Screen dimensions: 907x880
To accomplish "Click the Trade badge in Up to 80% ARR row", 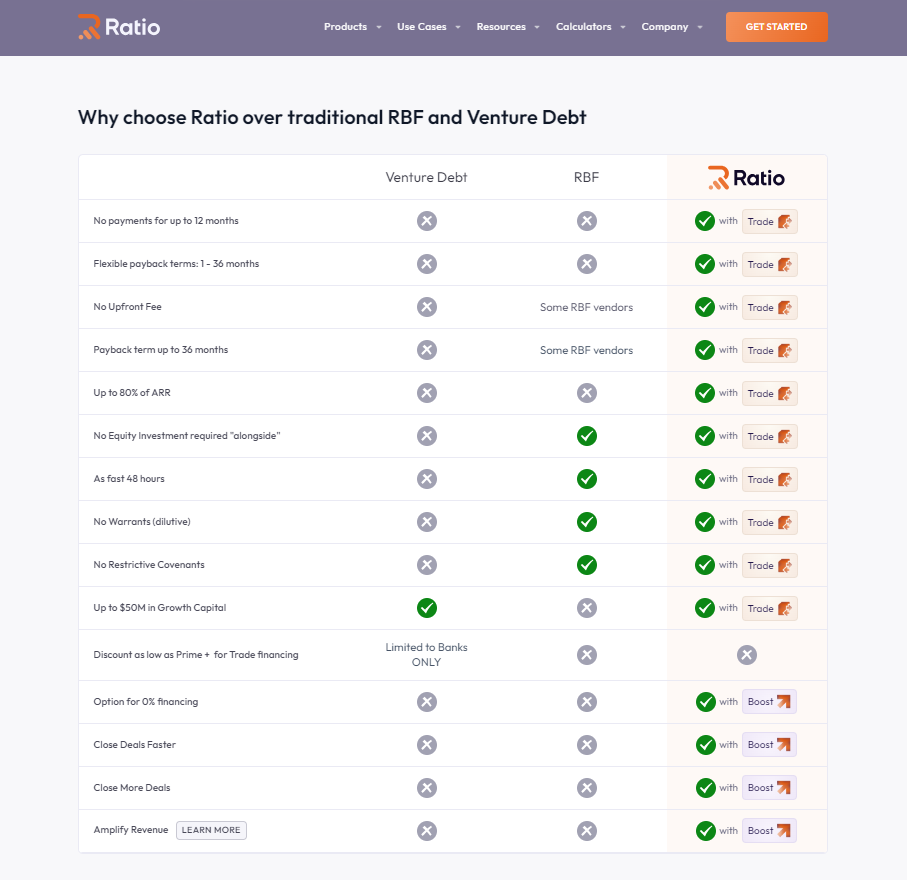I will click(769, 393).
